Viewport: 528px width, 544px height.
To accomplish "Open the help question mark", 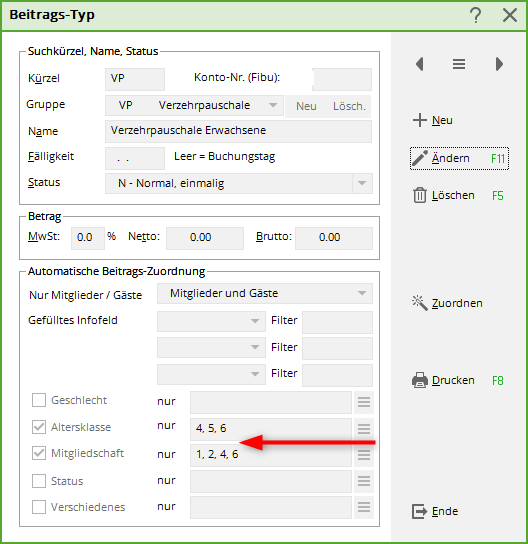I will [476, 16].
